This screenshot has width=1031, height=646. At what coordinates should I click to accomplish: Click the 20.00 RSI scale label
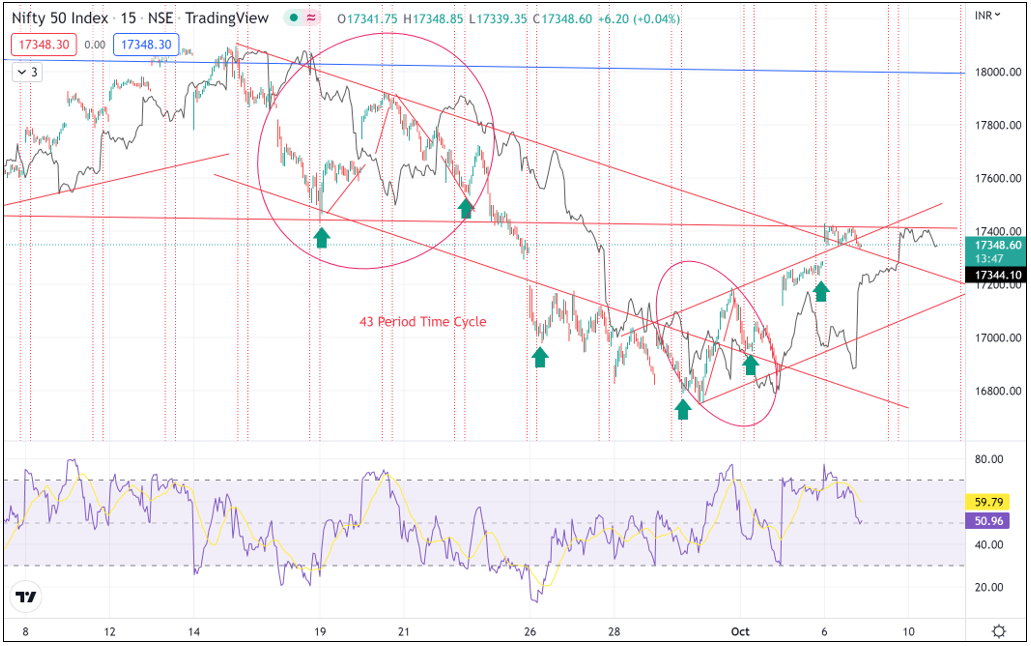(988, 587)
